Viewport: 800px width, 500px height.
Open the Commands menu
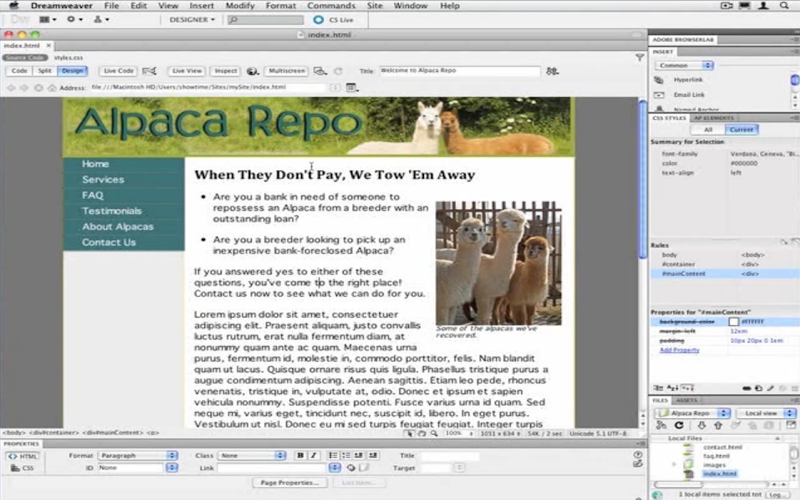[330, 5]
